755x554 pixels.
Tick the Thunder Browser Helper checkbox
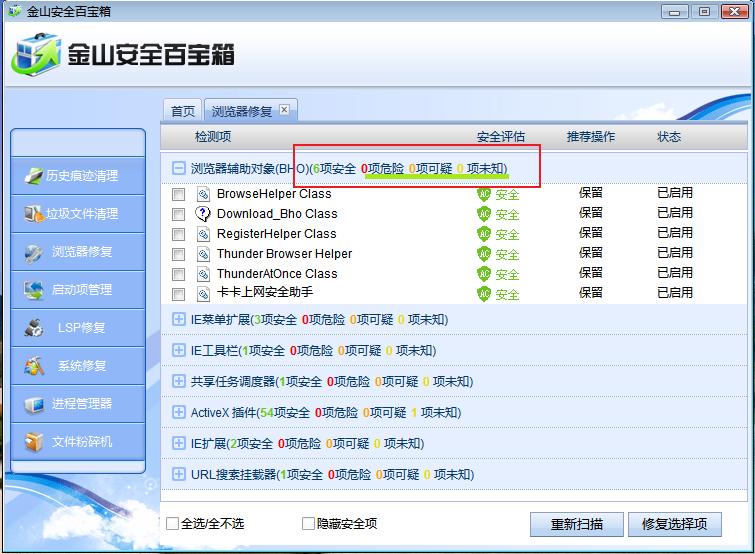(178, 254)
